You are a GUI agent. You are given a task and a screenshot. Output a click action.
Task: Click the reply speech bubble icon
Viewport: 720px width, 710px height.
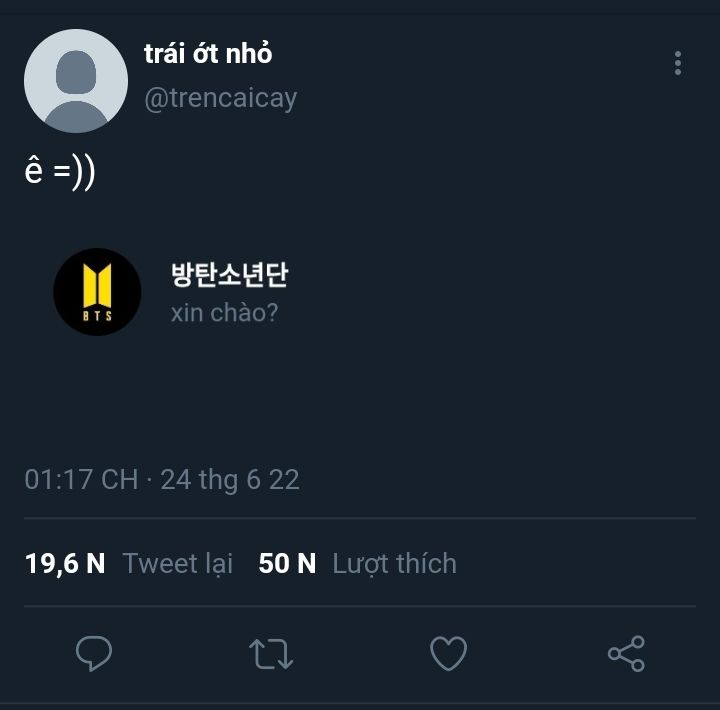click(x=94, y=654)
